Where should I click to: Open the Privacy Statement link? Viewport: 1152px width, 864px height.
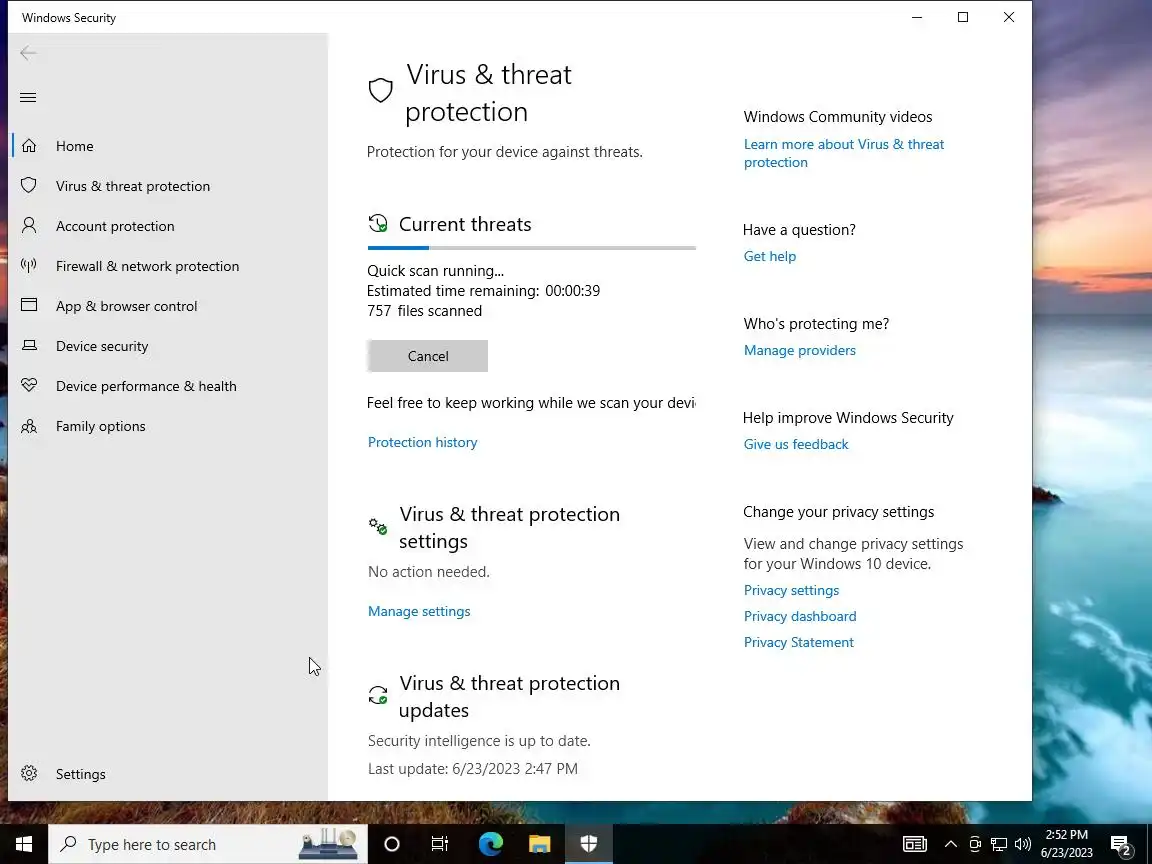(799, 642)
